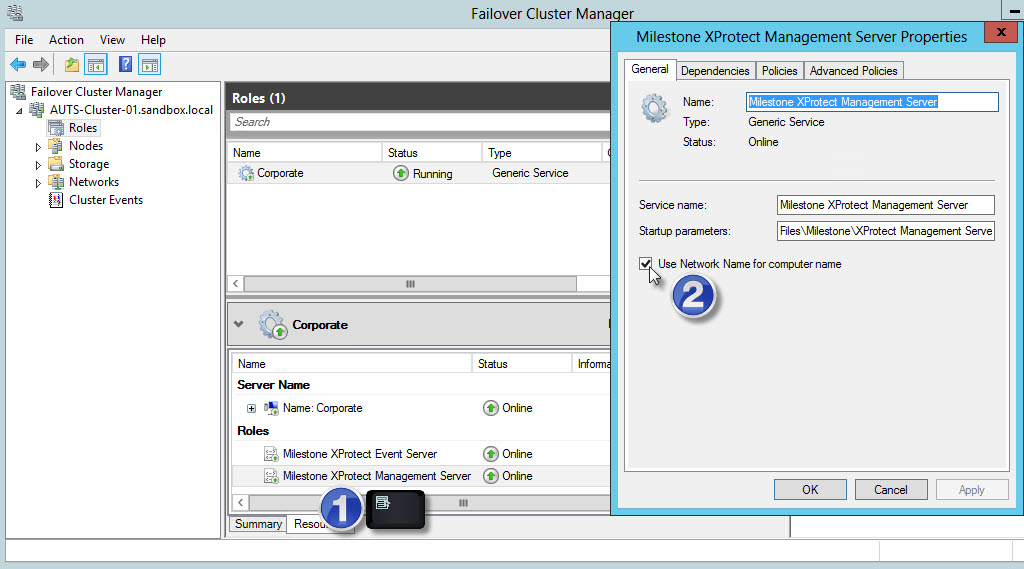Screen dimensions: 1024x569
Task: Click the app icon in title bar
Action: coord(15,12)
